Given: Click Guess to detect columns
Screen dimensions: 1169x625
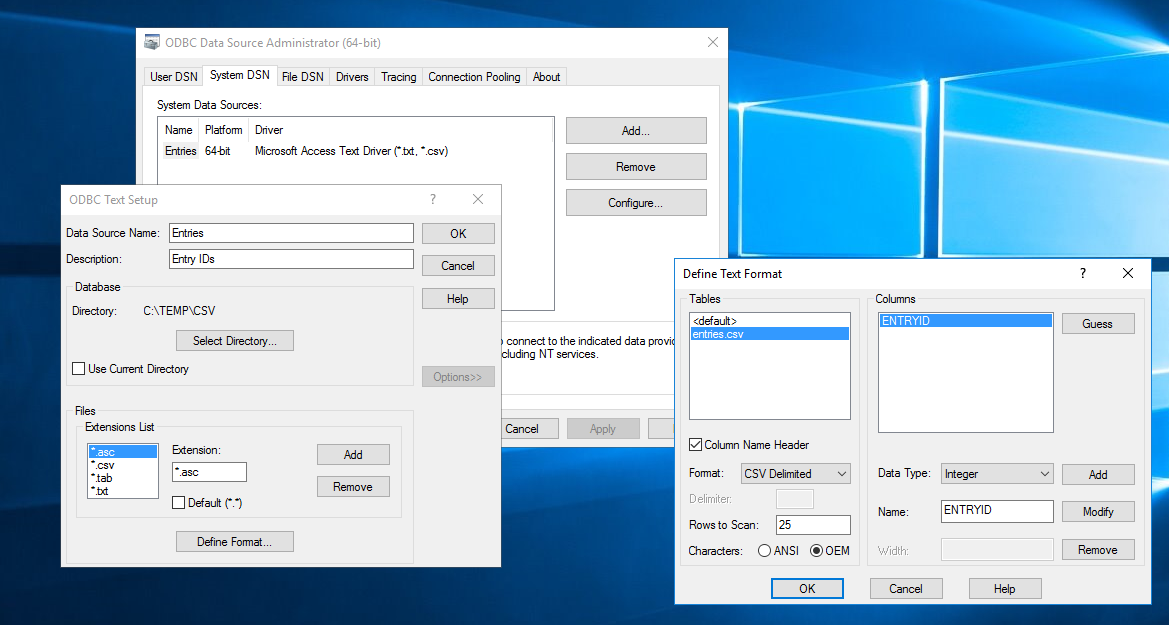Looking at the screenshot, I should pyautogui.click(x=1097, y=324).
